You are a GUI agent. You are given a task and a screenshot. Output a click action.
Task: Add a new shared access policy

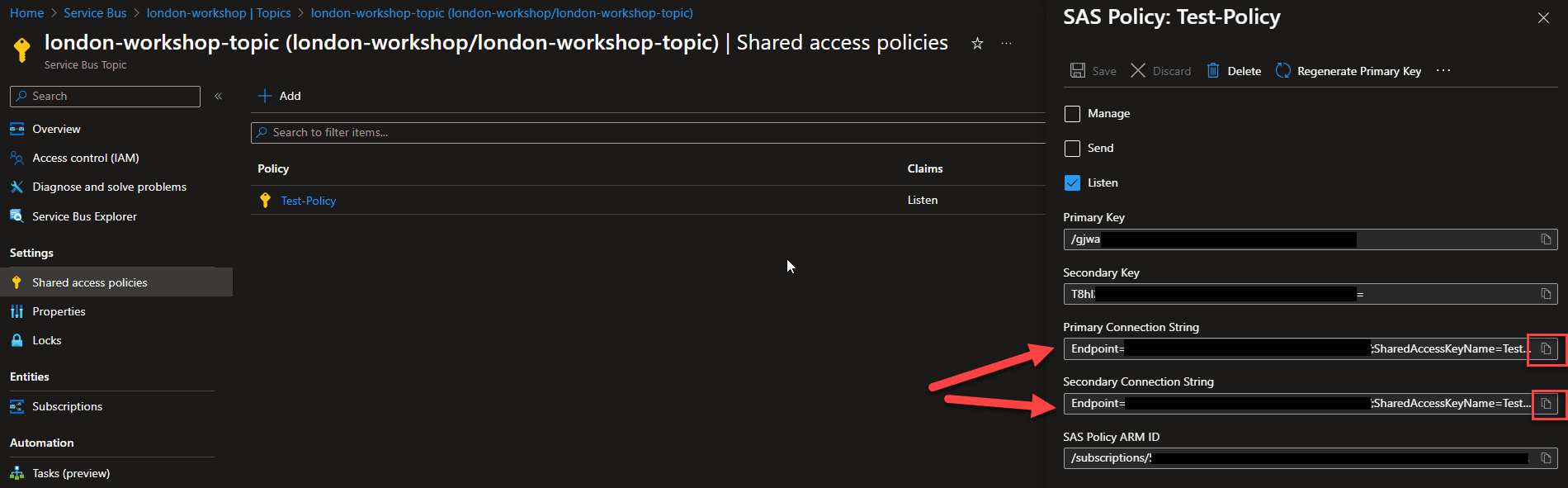coord(280,97)
